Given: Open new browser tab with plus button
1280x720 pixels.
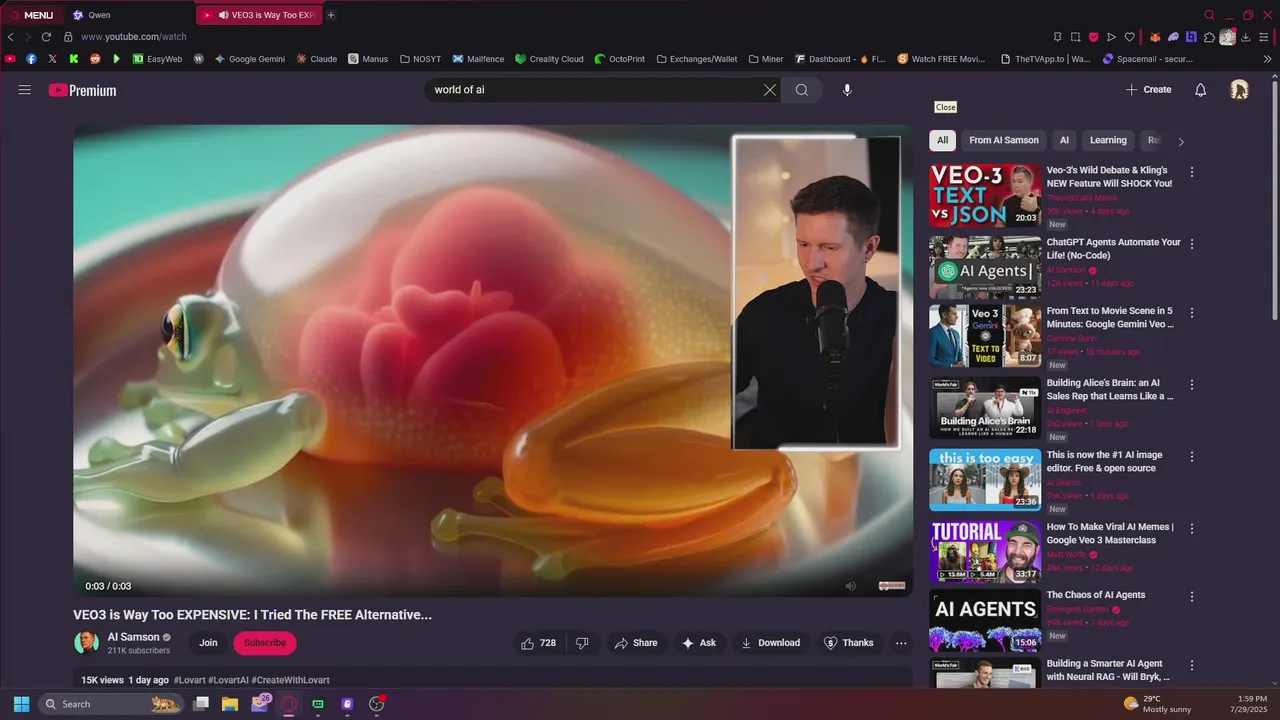Looking at the screenshot, I should tap(331, 15).
